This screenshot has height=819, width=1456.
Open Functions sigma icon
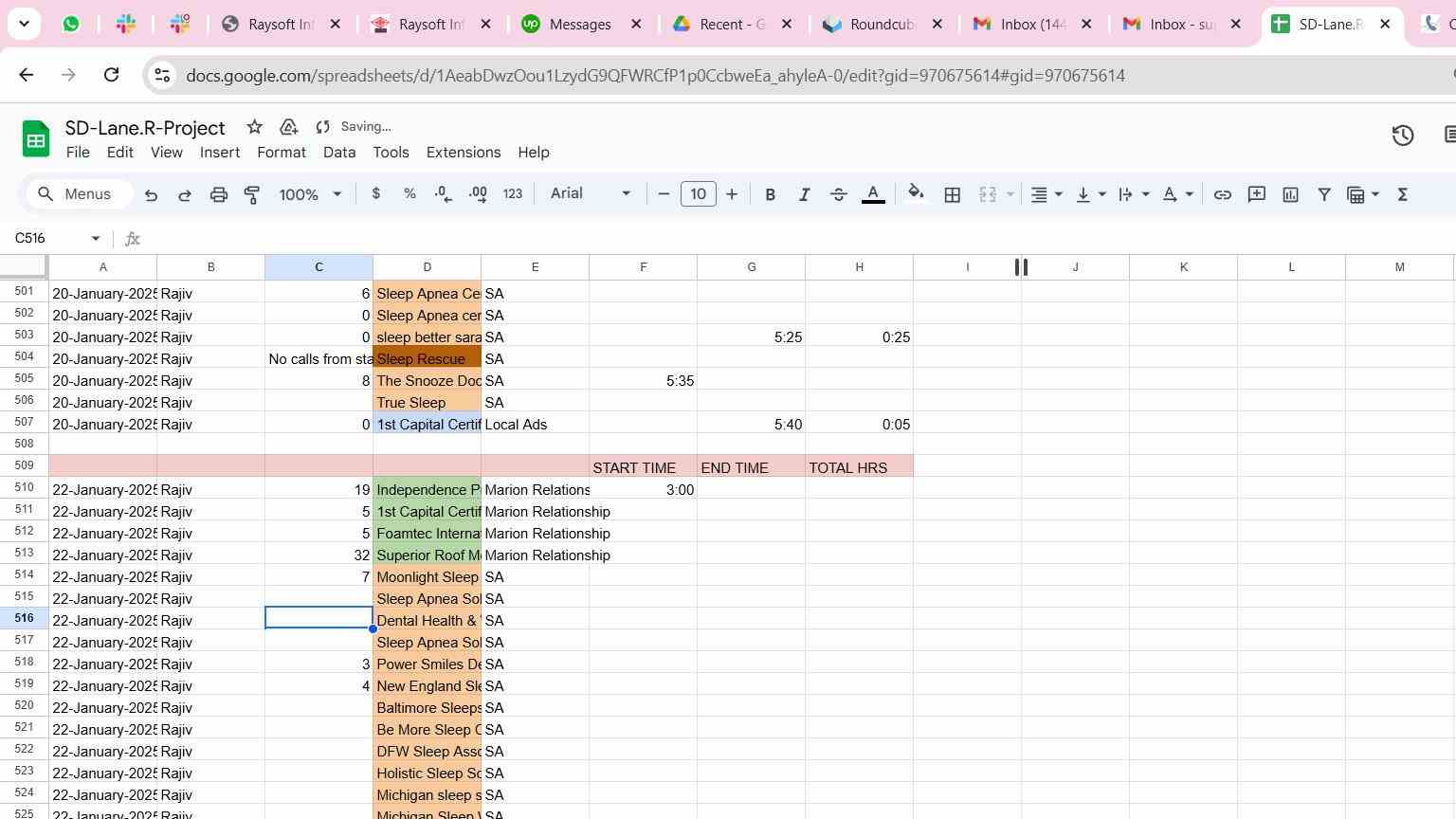[x=1402, y=194]
